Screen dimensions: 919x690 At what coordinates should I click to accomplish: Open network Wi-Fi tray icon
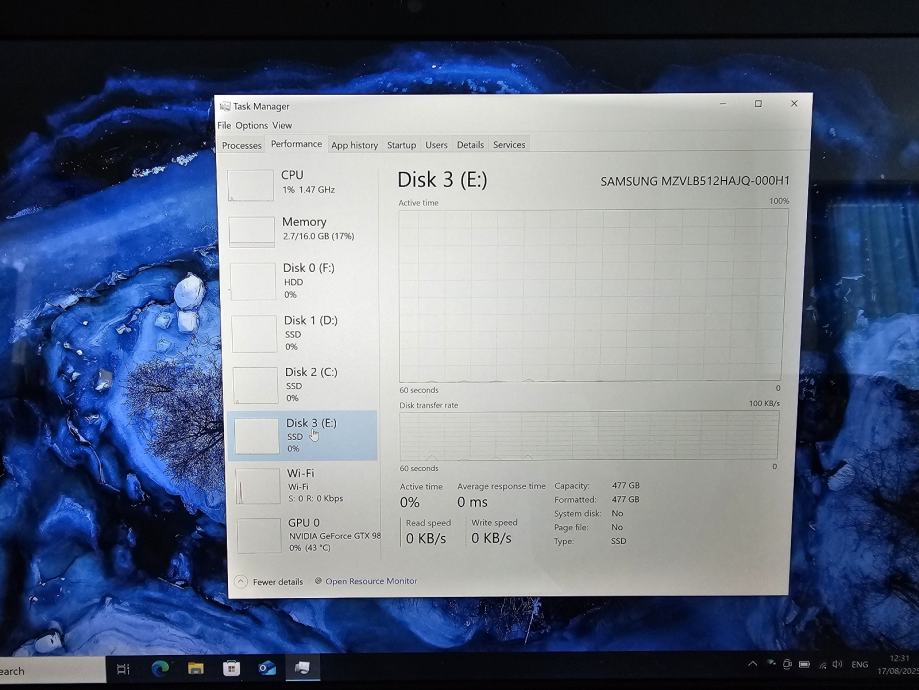coord(823,665)
